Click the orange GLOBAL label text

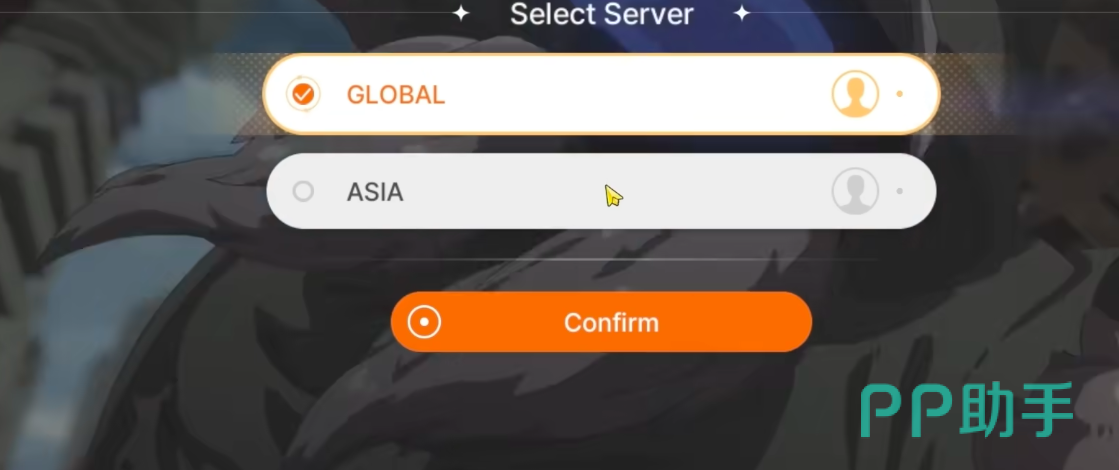(396, 95)
